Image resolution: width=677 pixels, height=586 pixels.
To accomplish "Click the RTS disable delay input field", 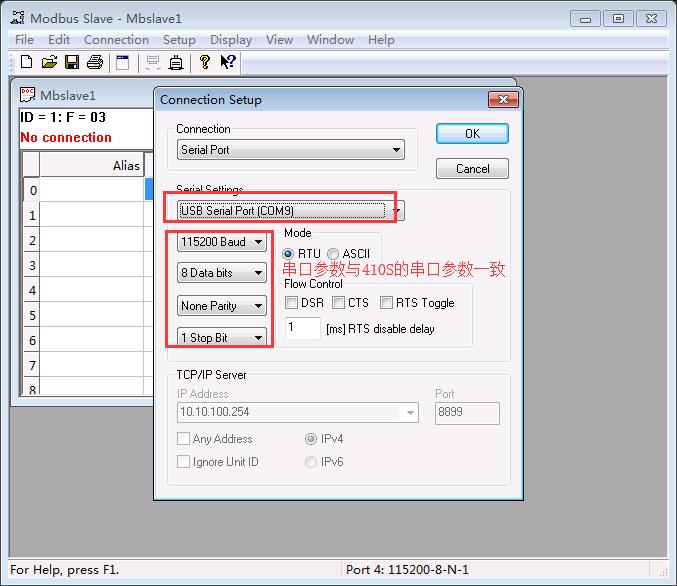I will coord(303,328).
